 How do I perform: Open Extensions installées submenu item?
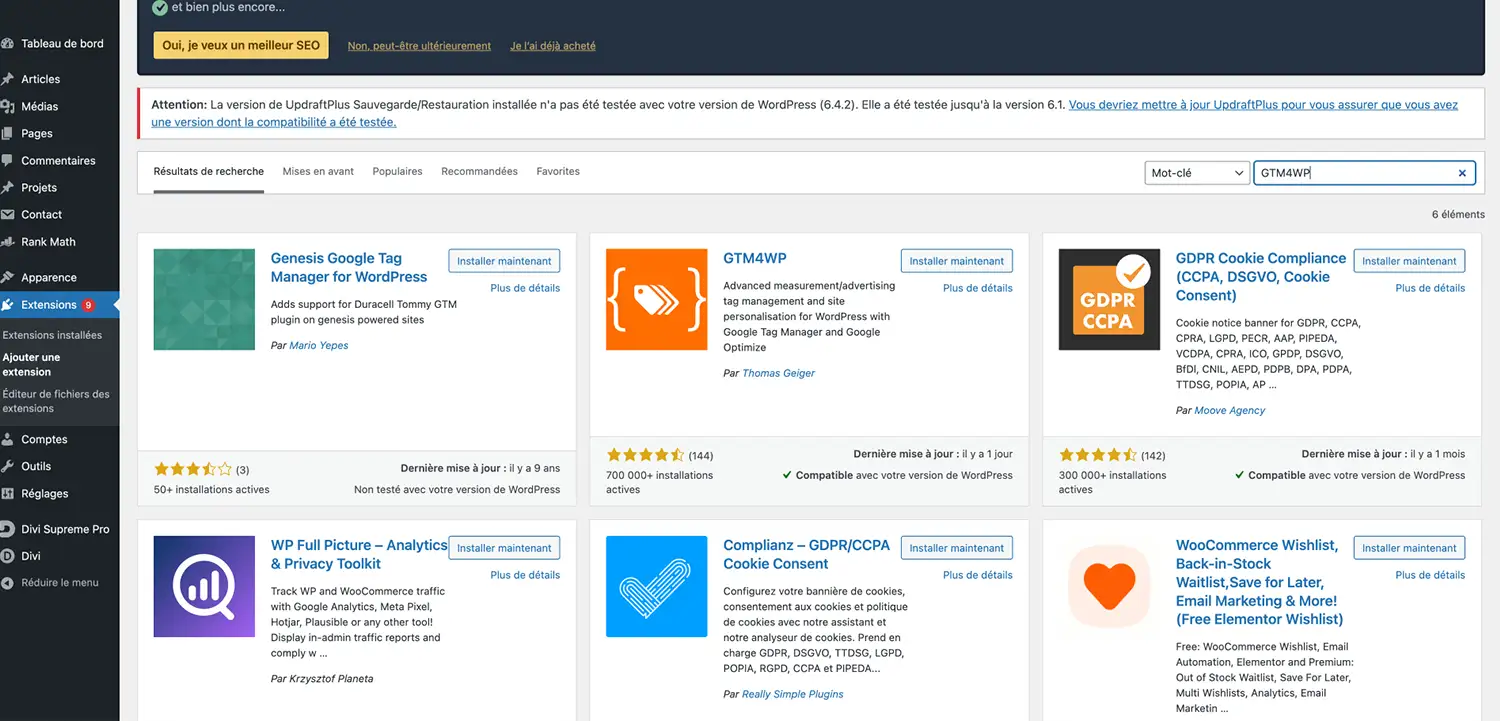pyautogui.click(x=52, y=335)
